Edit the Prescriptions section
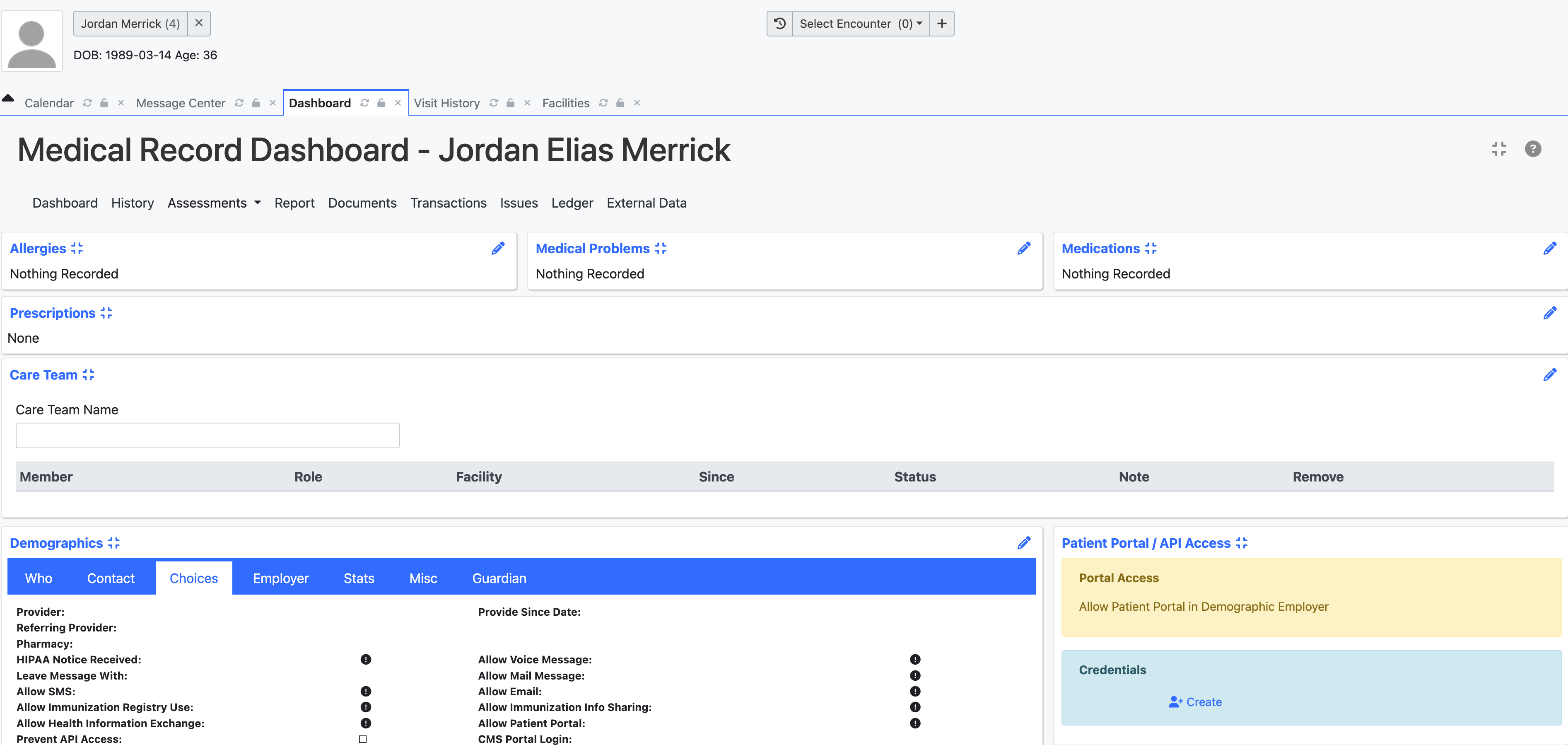1568x745 pixels. coord(1550,312)
